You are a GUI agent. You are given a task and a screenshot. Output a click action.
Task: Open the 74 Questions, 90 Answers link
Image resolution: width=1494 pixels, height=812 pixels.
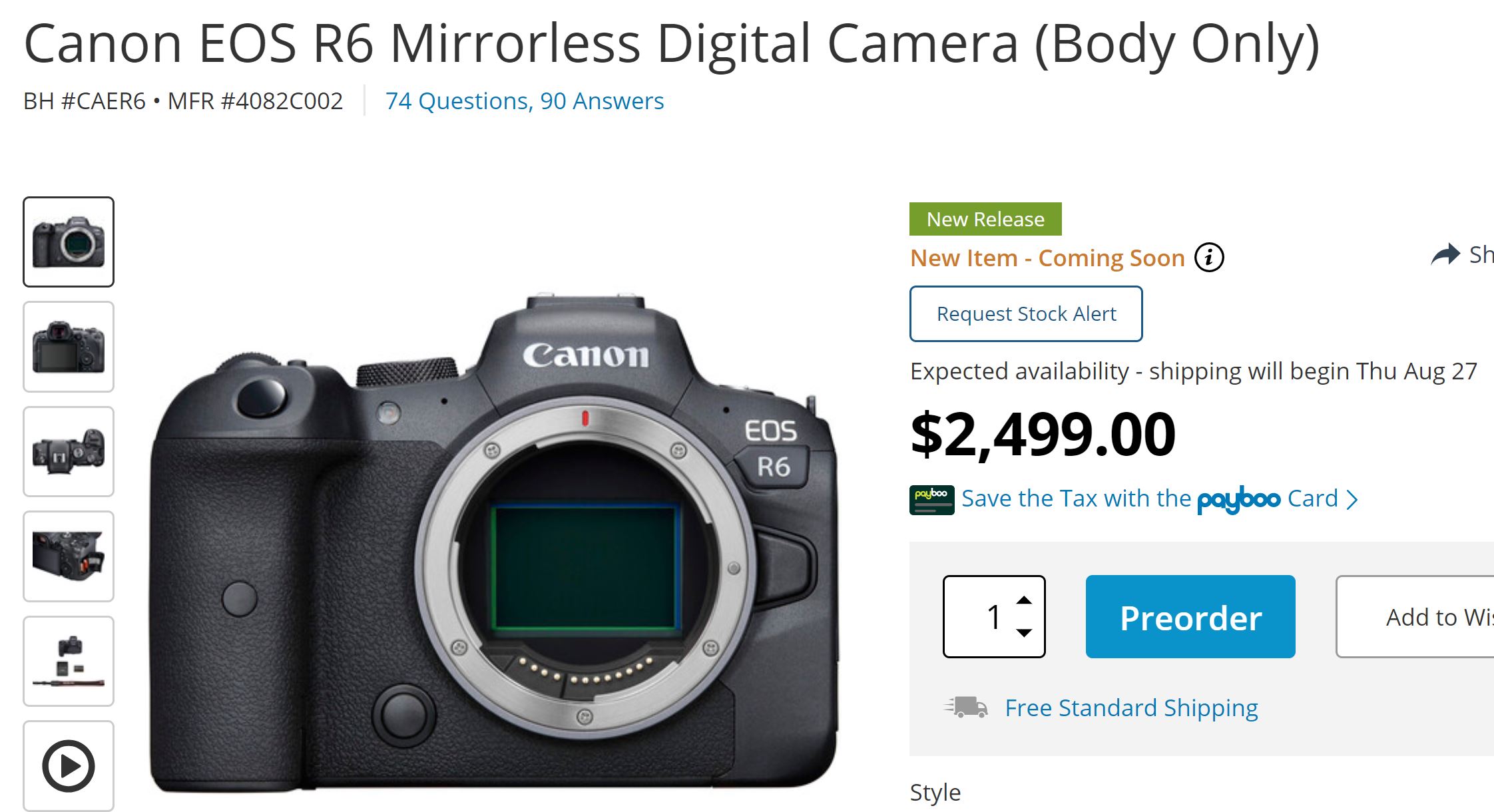[x=525, y=101]
